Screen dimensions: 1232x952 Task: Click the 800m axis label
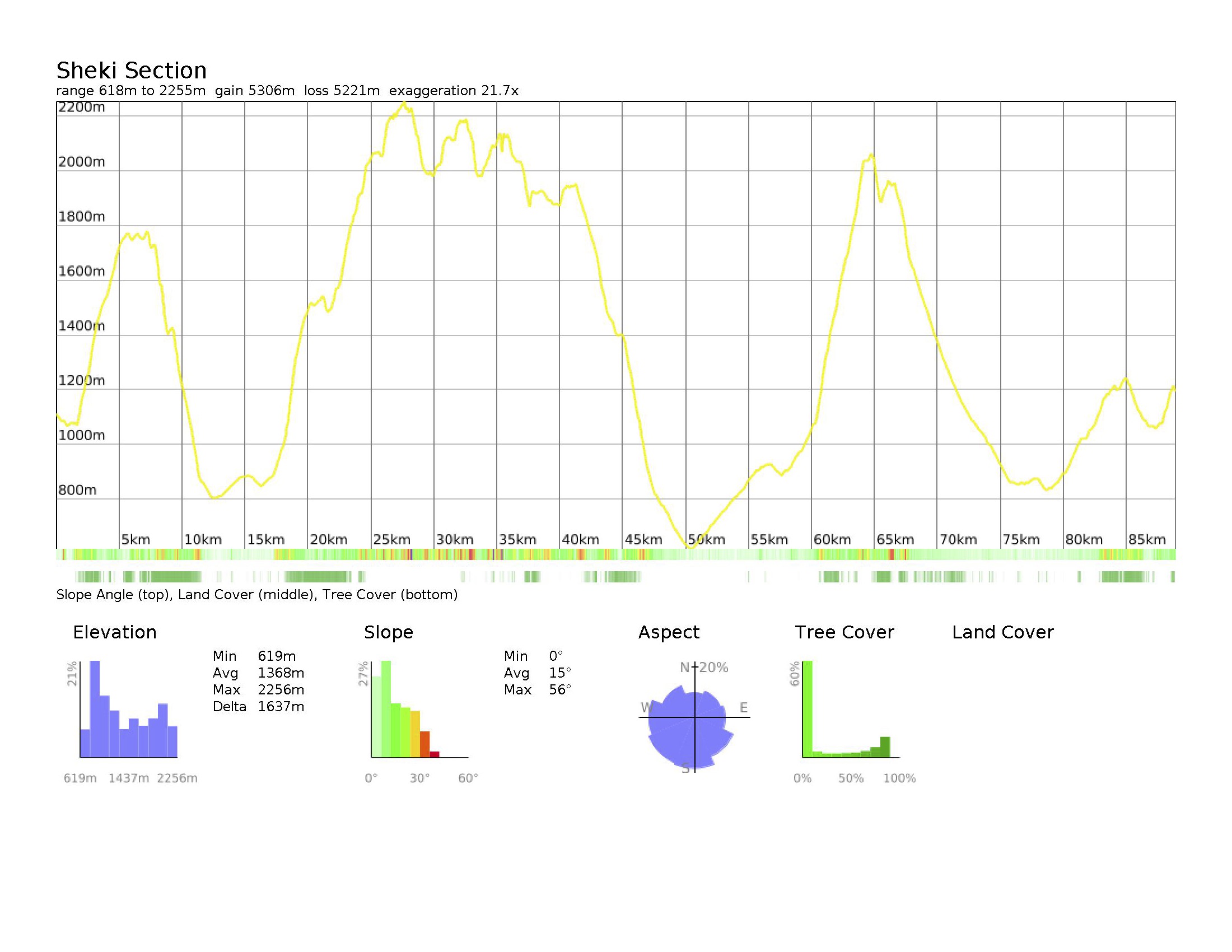(78, 490)
